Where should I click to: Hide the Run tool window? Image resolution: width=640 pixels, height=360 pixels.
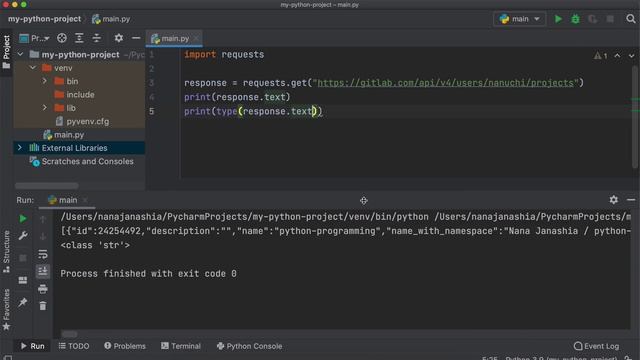pos(631,200)
